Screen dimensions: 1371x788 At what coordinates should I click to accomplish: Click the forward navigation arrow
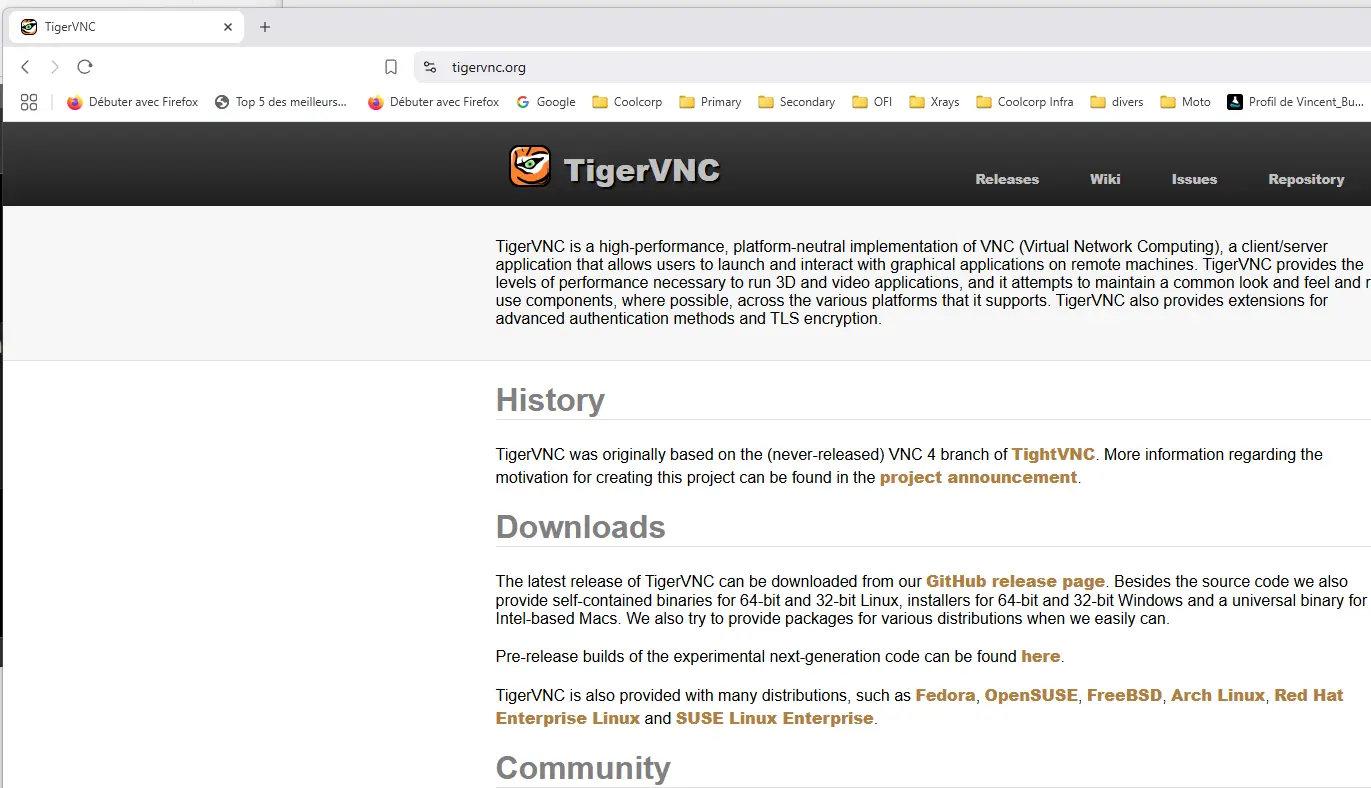coord(54,67)
